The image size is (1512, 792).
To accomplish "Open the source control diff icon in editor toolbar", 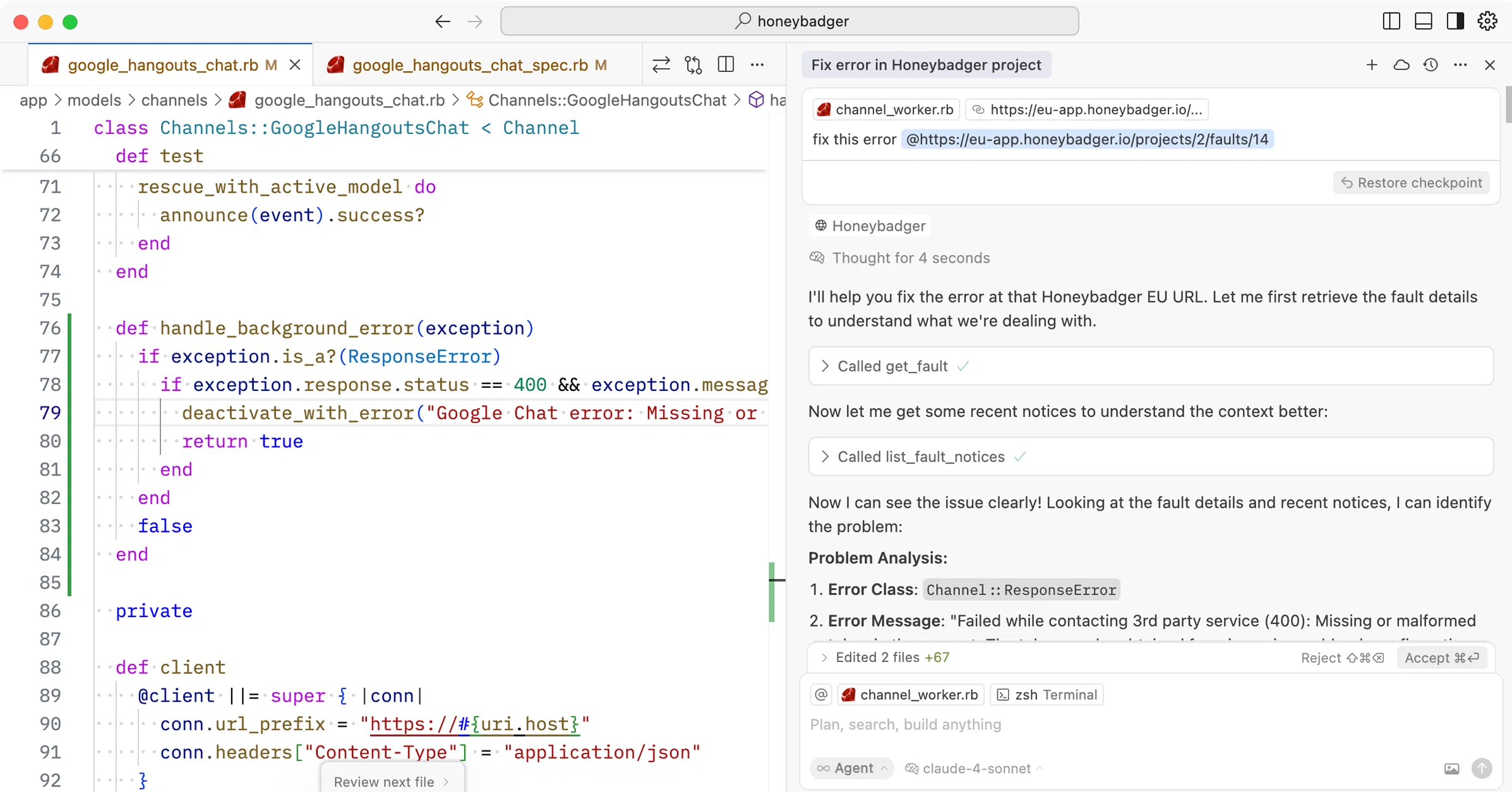I will tap(693, 64).
